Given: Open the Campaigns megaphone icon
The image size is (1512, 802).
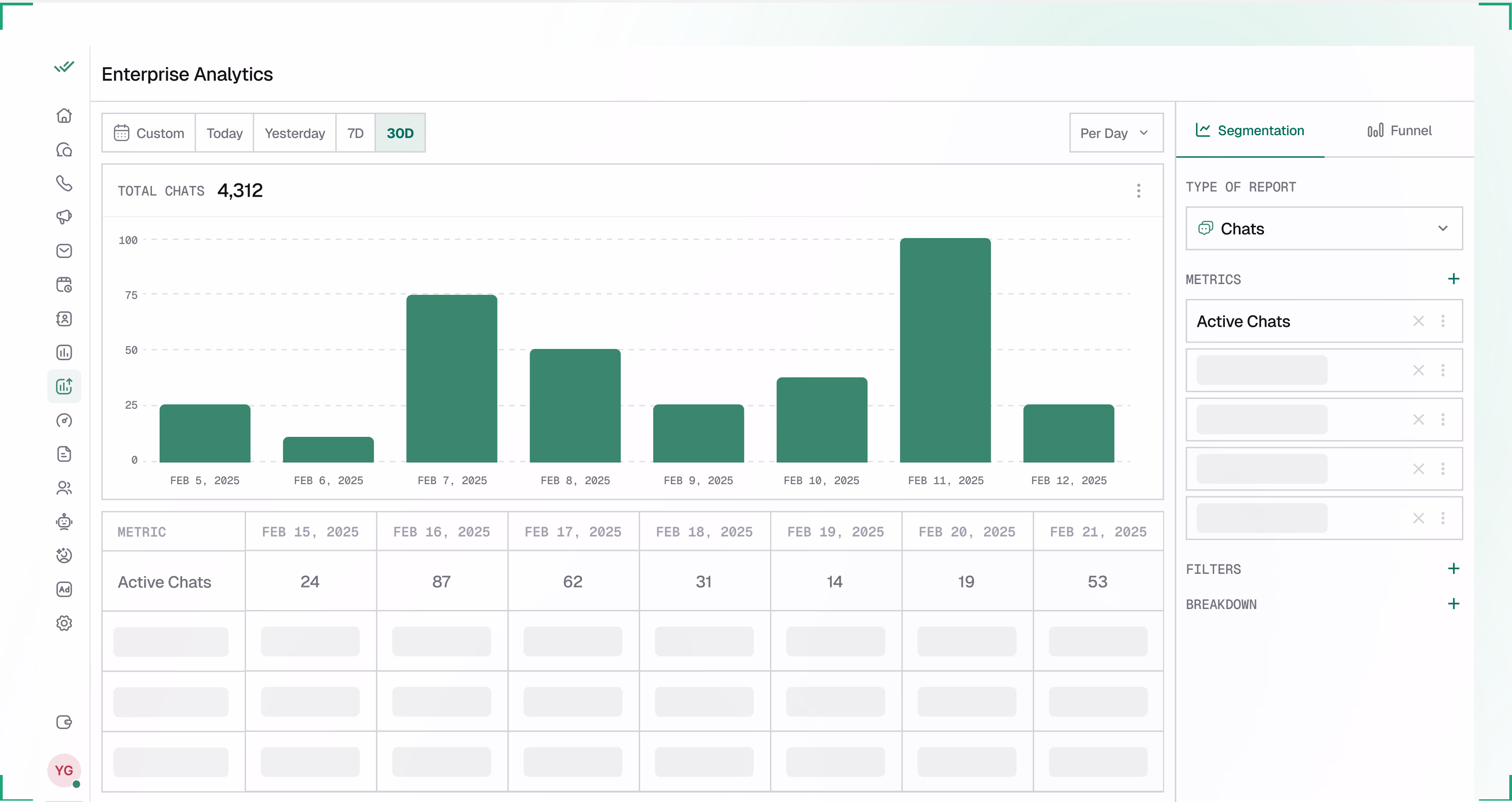Looking at the screenshot, I should 64,217.
